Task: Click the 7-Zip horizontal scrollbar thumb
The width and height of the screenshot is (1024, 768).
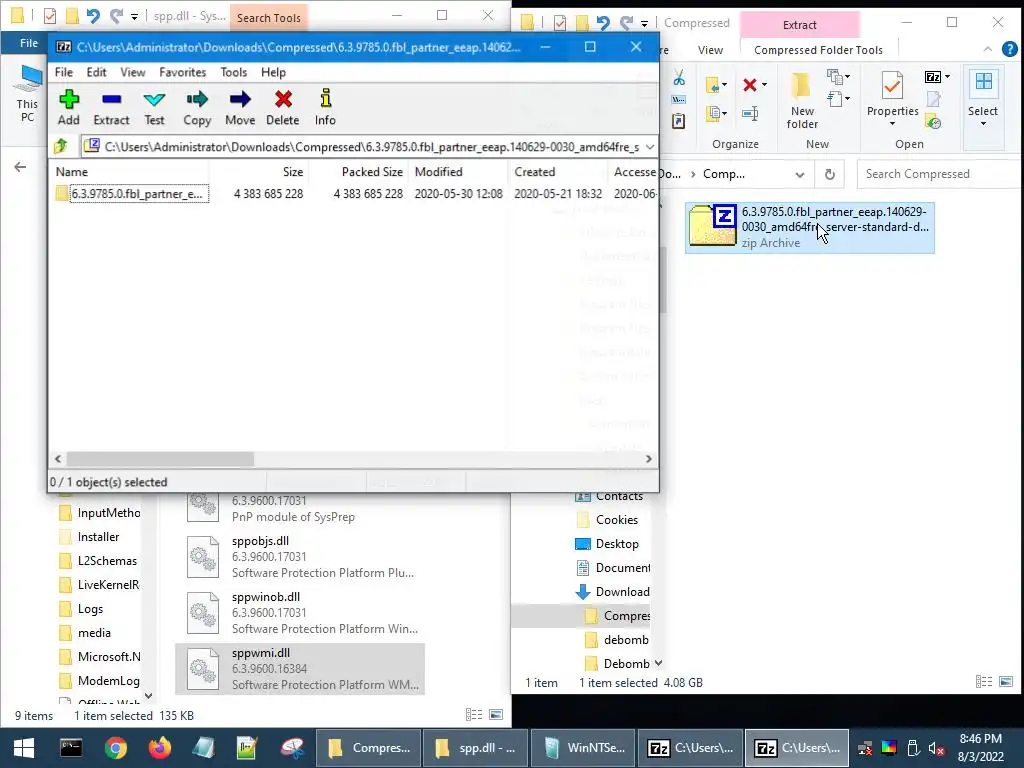Action: (x=160, y=459)
